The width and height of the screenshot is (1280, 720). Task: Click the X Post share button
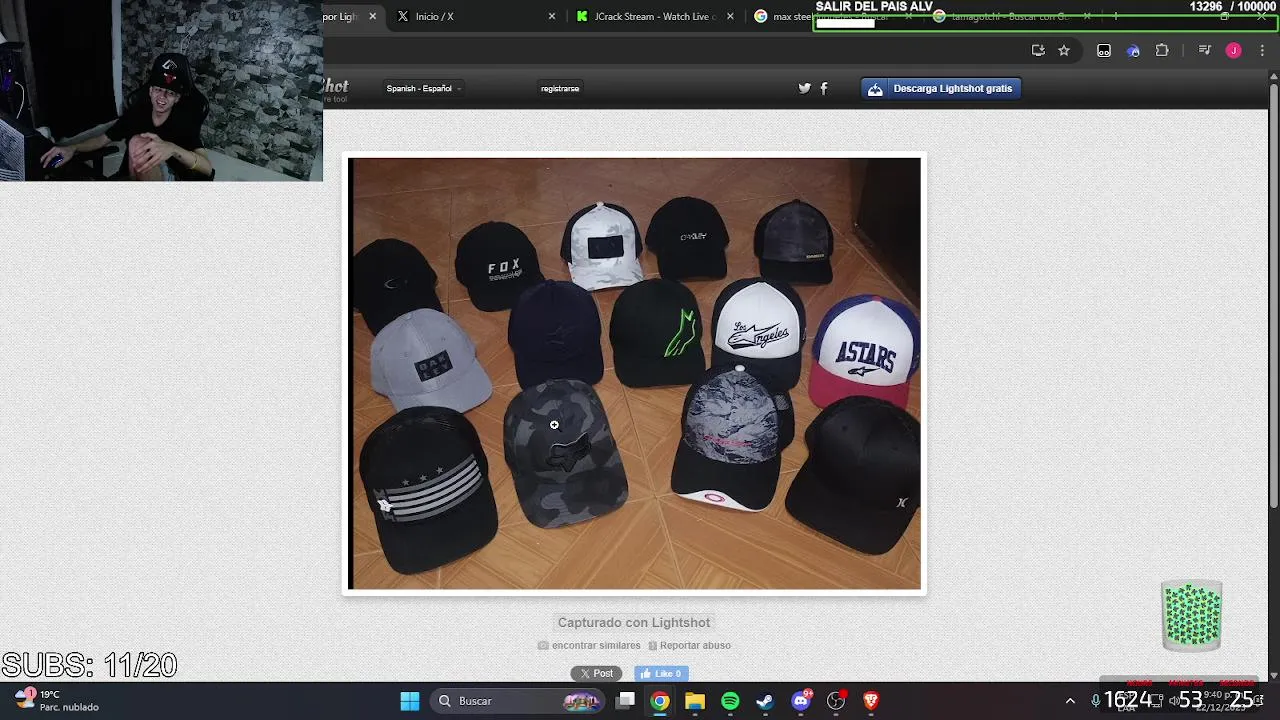596,673
